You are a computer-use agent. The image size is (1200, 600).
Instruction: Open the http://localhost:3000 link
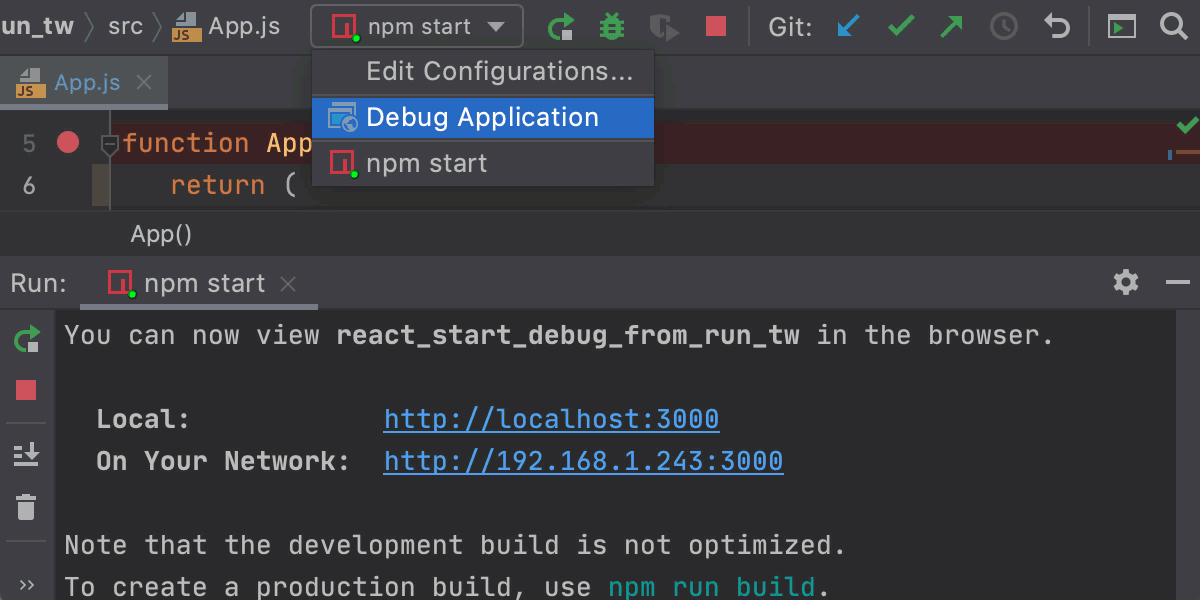(551, 419)
